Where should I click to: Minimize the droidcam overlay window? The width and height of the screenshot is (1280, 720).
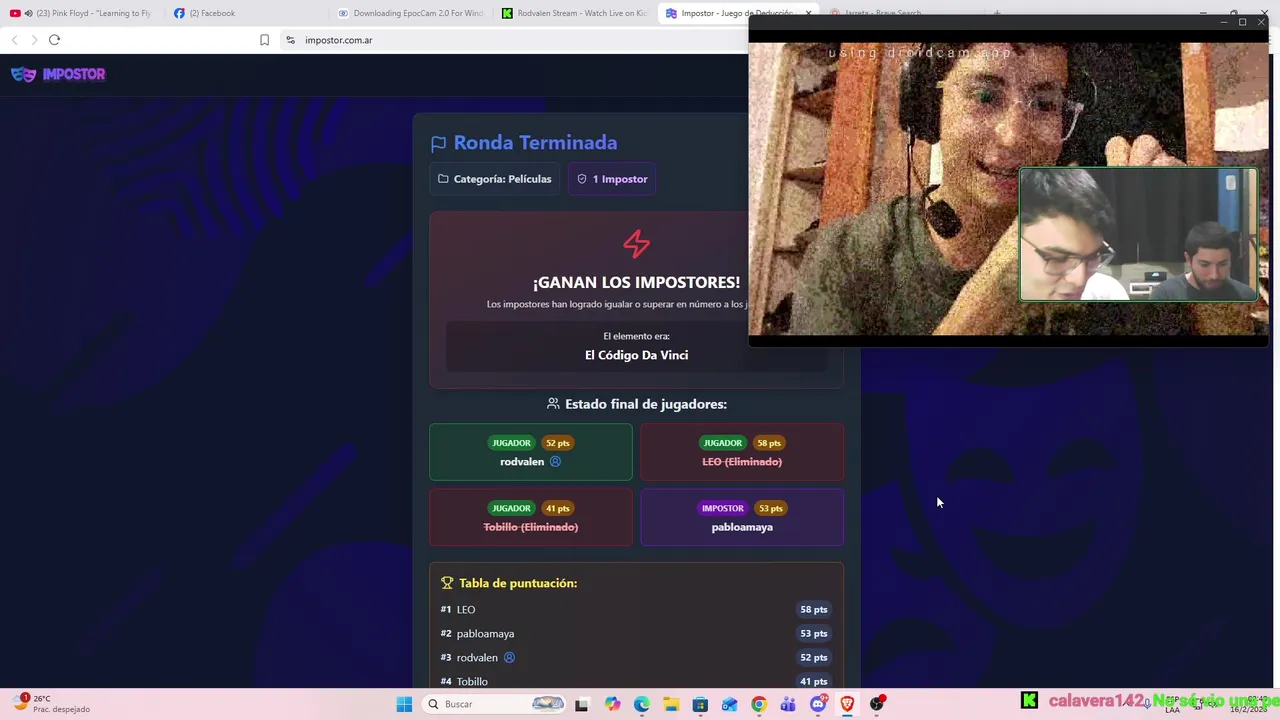[1224, 22]
